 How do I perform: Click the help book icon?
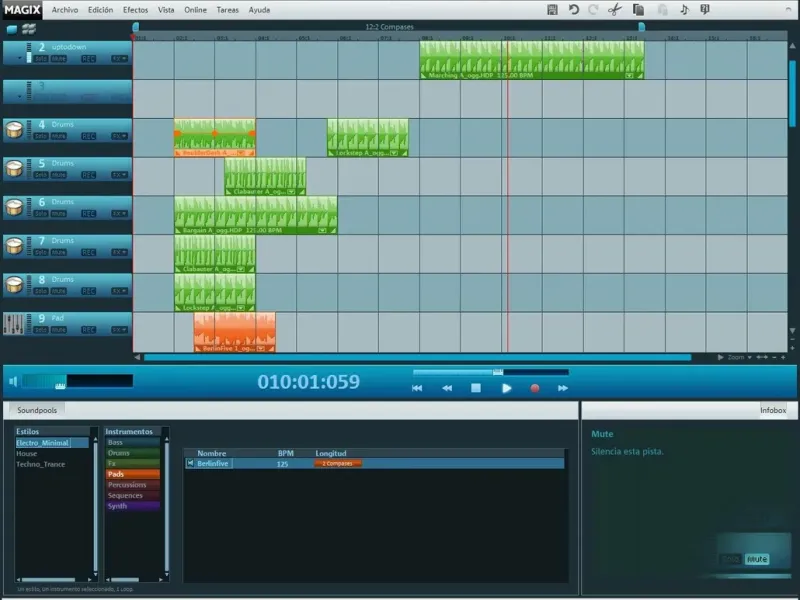point(705,10)
